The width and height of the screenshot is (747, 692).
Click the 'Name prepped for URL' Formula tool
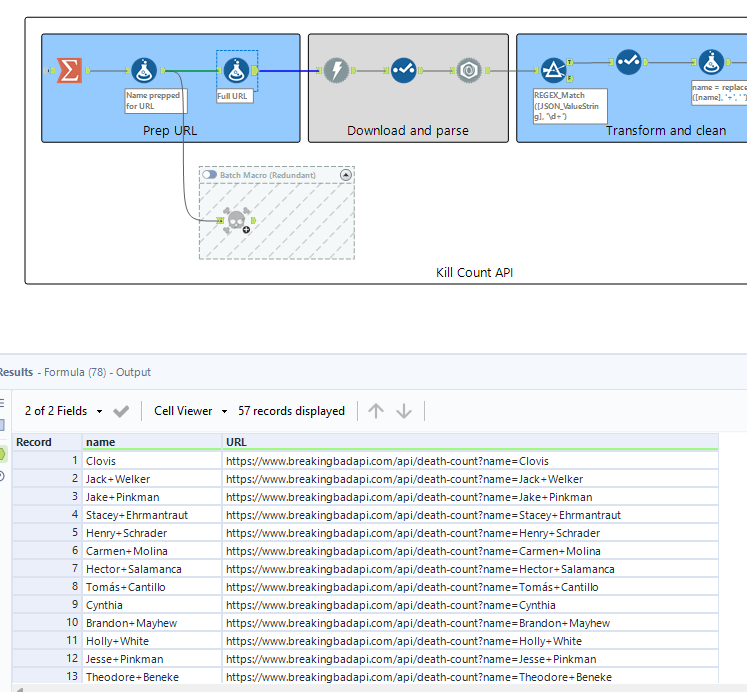(x=144, y=70)
